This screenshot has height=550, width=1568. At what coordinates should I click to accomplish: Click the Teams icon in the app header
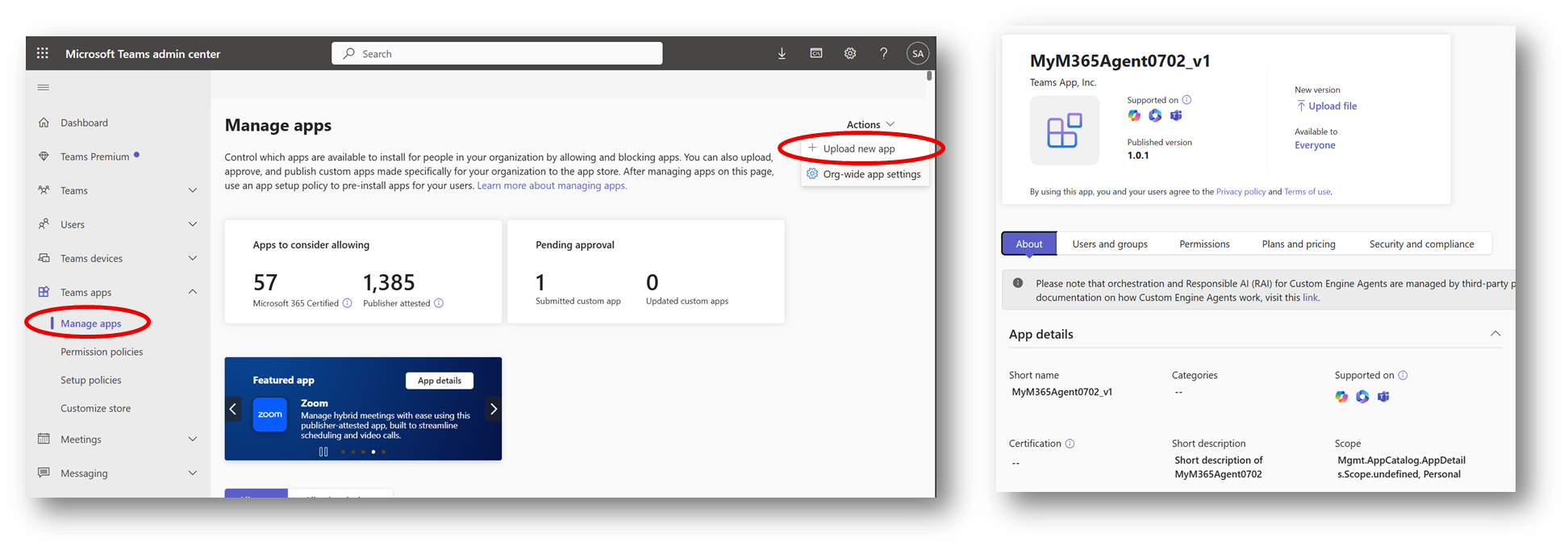[x=1176, y=115]
